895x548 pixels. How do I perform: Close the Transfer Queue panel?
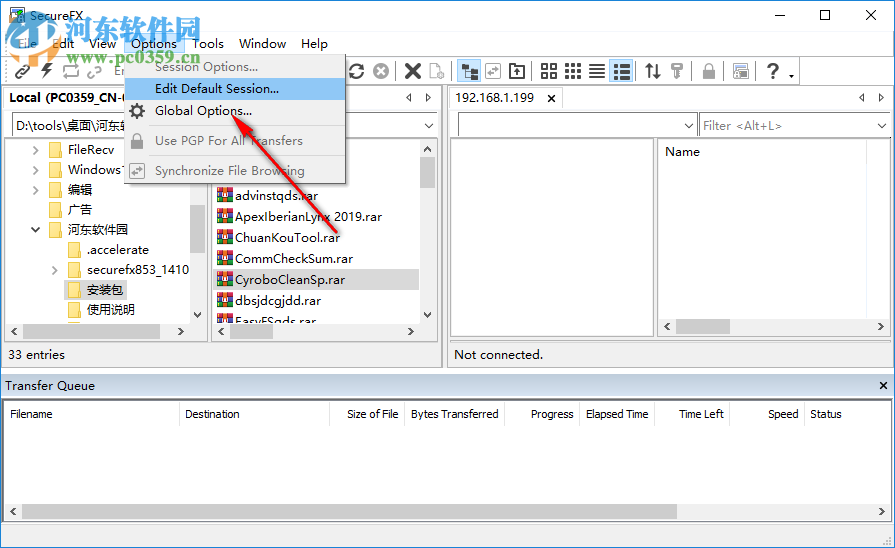point(883,386)
